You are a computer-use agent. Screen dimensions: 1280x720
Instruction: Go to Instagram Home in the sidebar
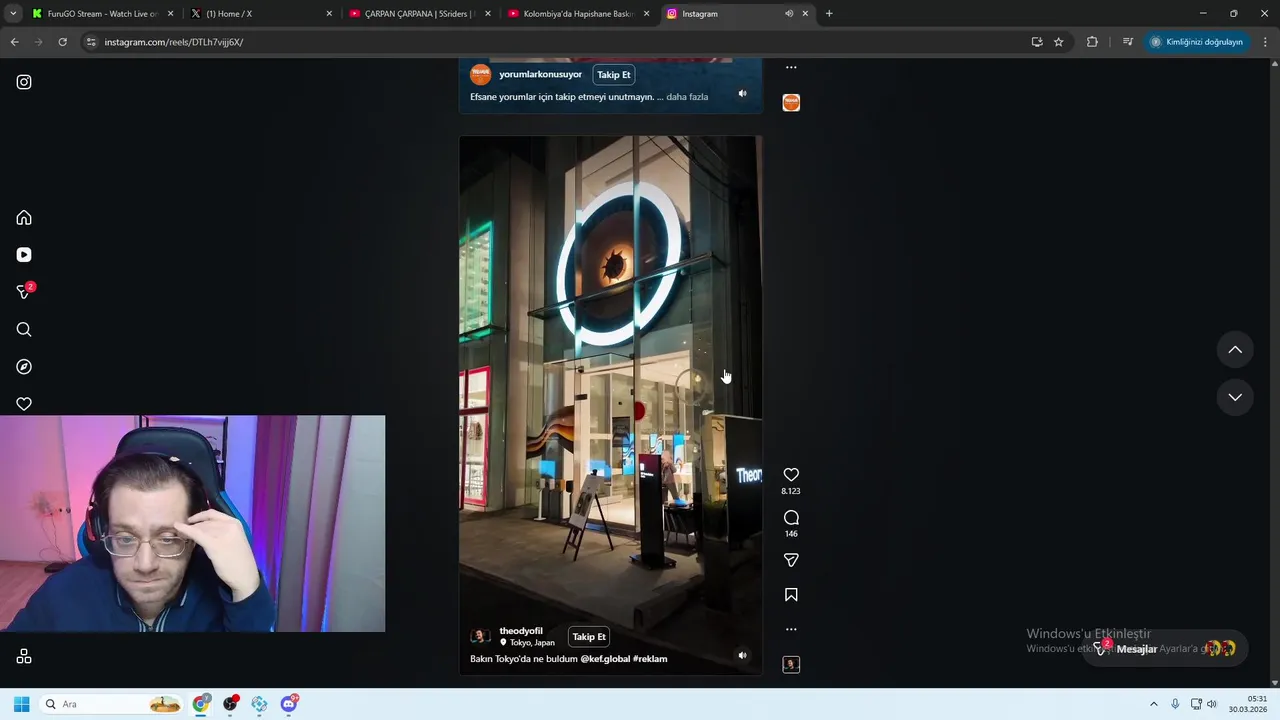coord(24,218)
